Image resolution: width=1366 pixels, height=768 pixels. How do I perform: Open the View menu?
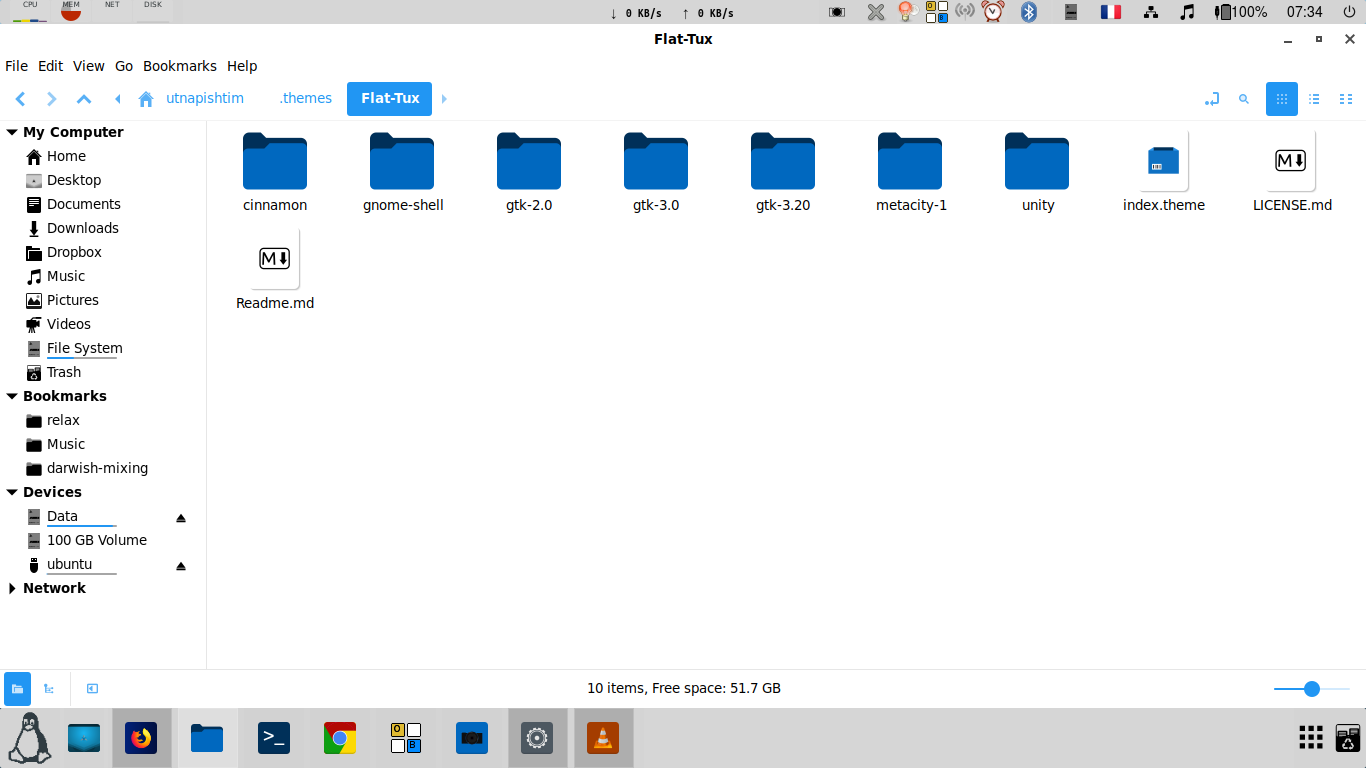88,66
